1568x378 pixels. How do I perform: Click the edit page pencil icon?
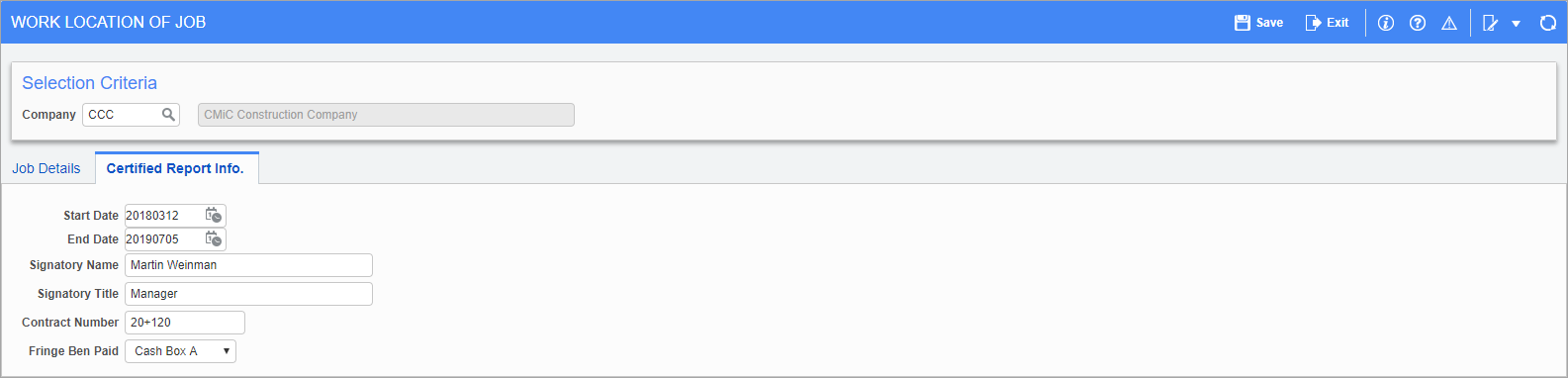(x=1491, y=23)
